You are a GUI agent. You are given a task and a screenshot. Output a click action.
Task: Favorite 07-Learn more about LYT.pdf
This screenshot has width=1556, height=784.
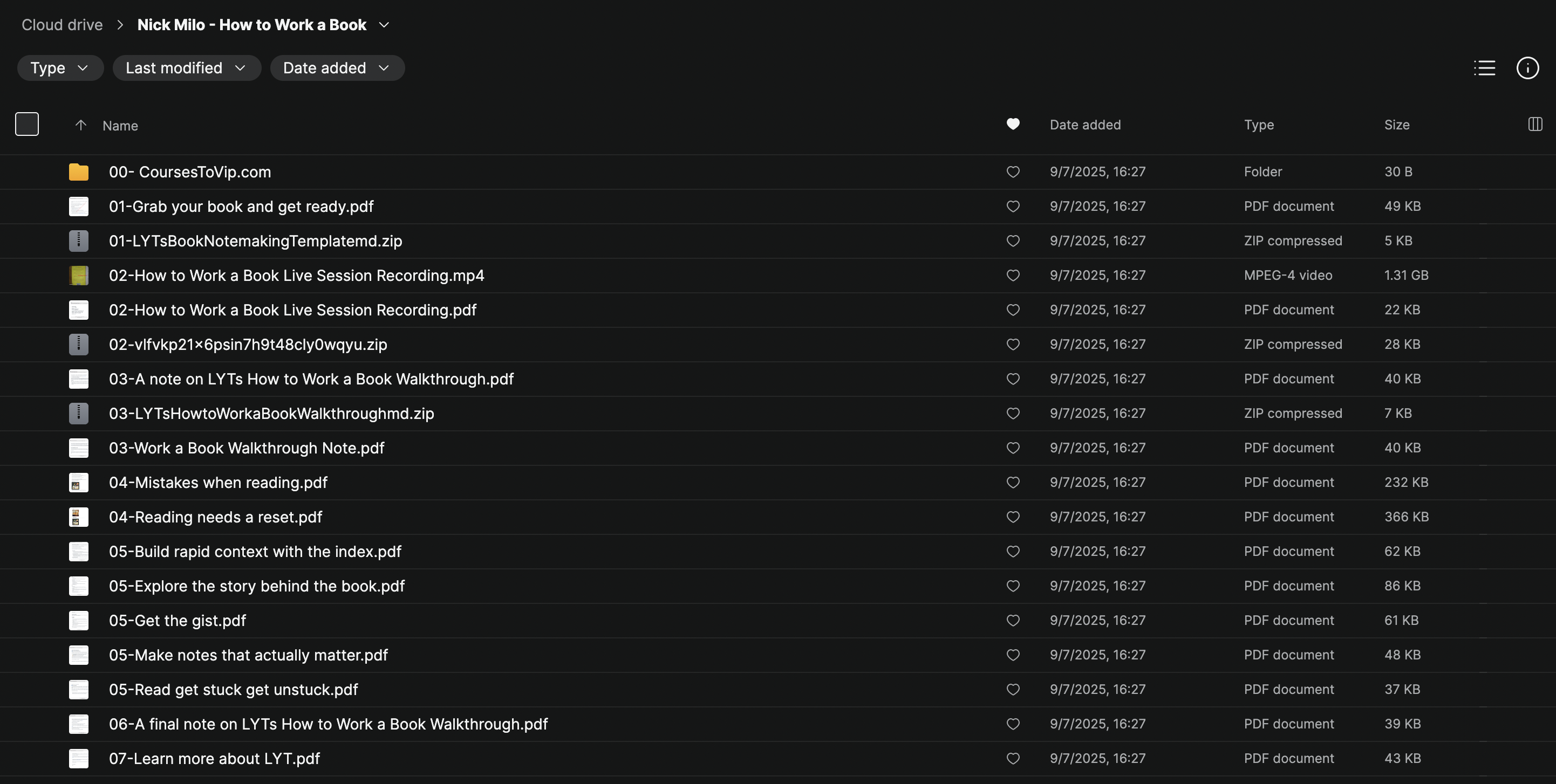click(1013, 758)
